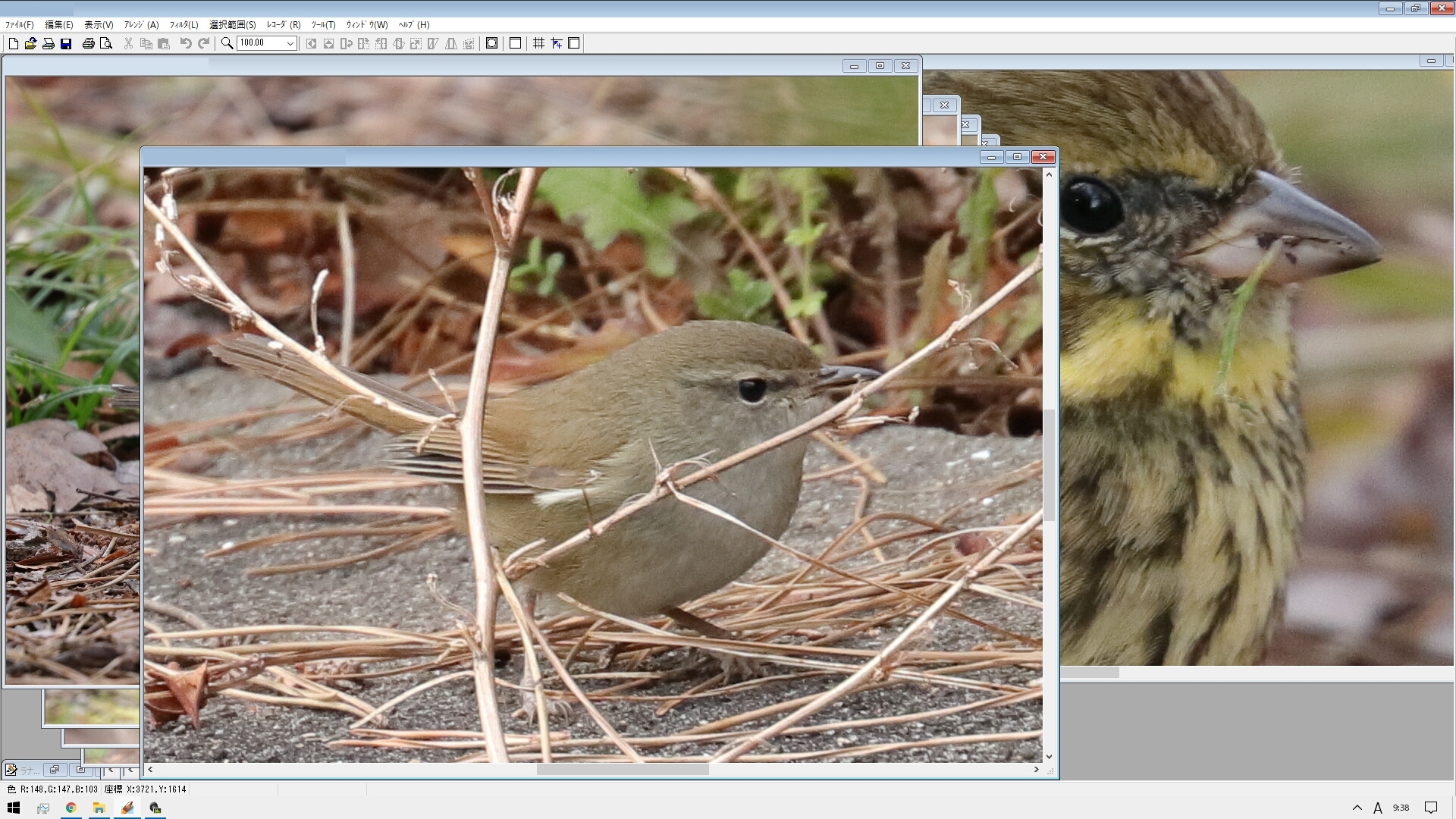Image resolution: width=1456 pixels, height=819 pixels.
Task: Click the scanner acquire icon
Action: coord(48,43)
